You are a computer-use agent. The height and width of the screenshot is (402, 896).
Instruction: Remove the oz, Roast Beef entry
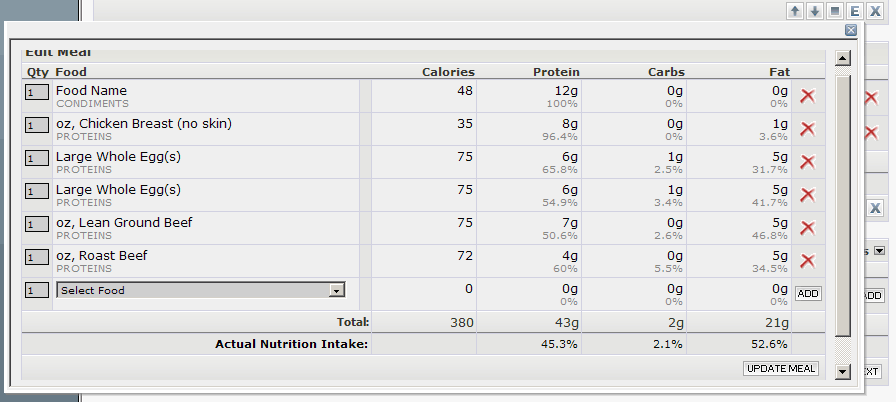point(808,261)
